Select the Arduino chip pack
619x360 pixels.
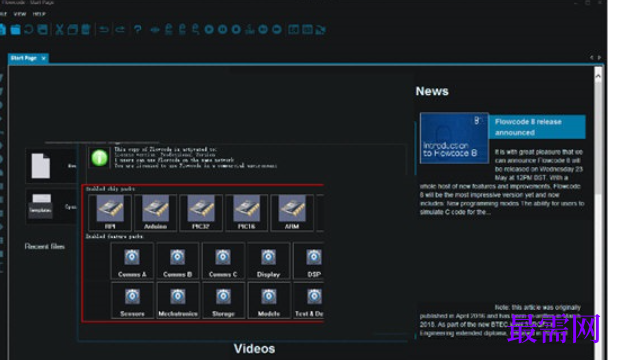click(x=156, y=212)
